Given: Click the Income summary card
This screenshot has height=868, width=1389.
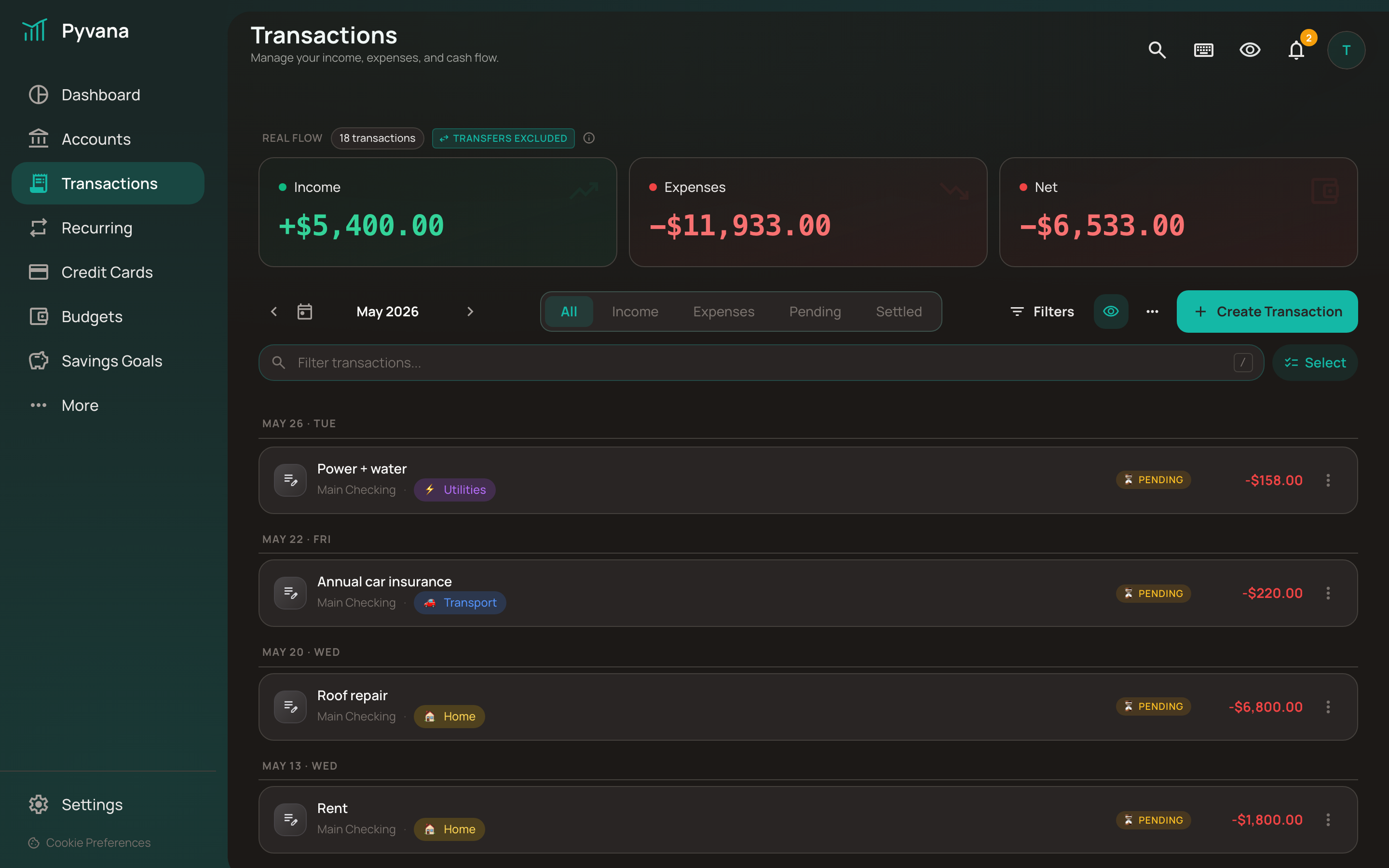Looking at the screenshot, I should coord(437,212).
